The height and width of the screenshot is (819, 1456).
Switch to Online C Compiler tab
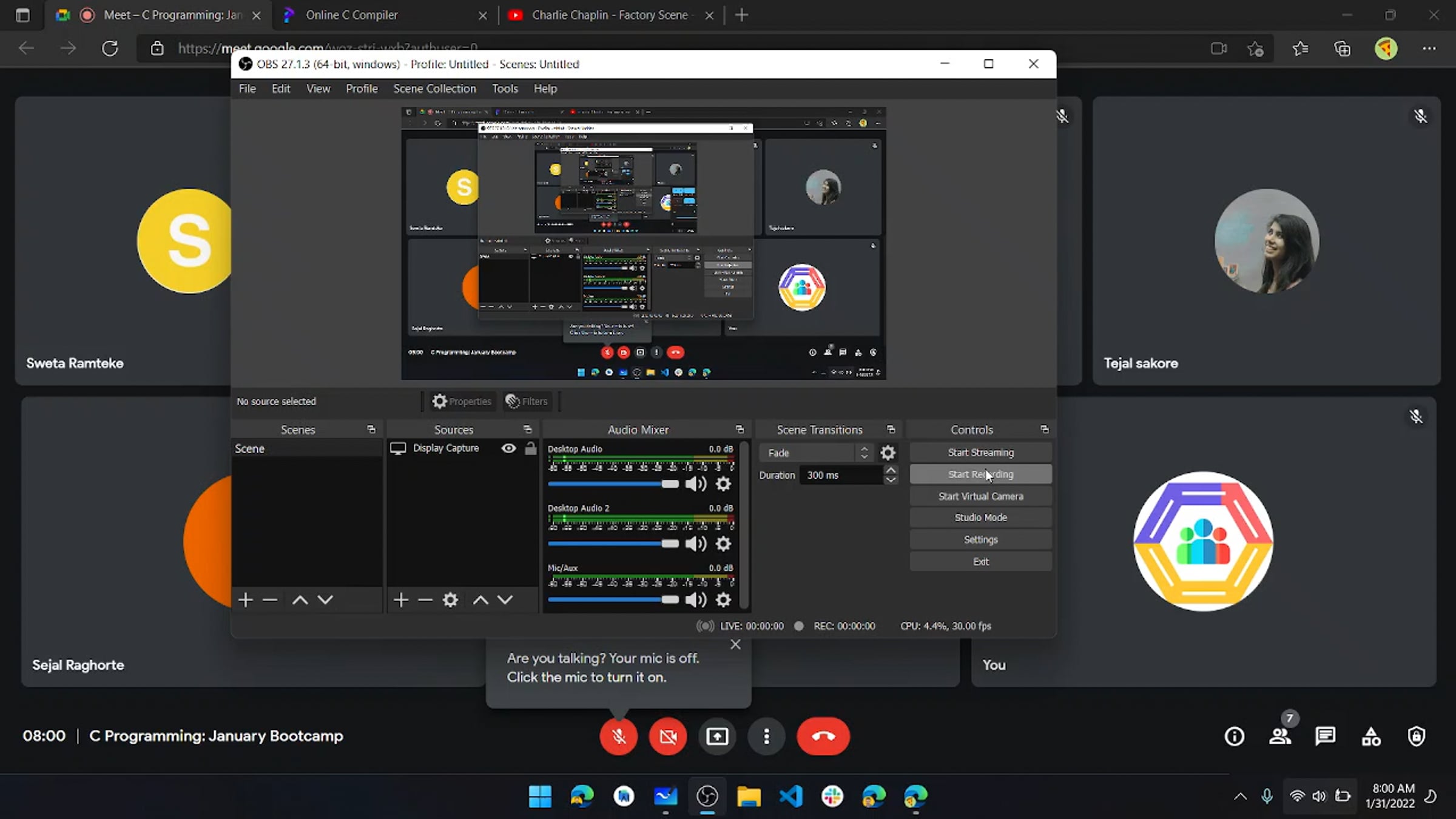point(352,15)
